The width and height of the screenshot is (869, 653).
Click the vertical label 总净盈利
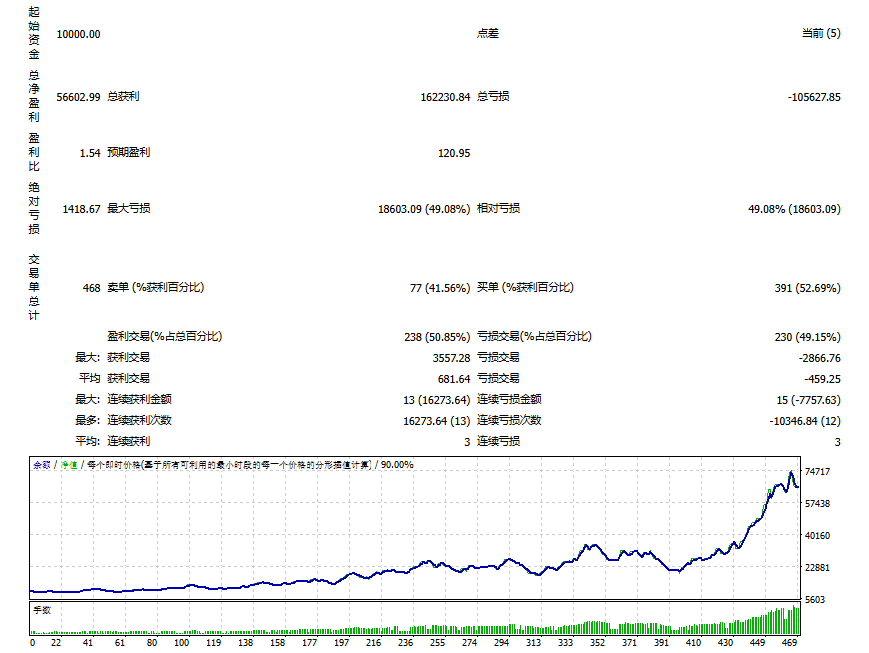(x=34, y=96)
